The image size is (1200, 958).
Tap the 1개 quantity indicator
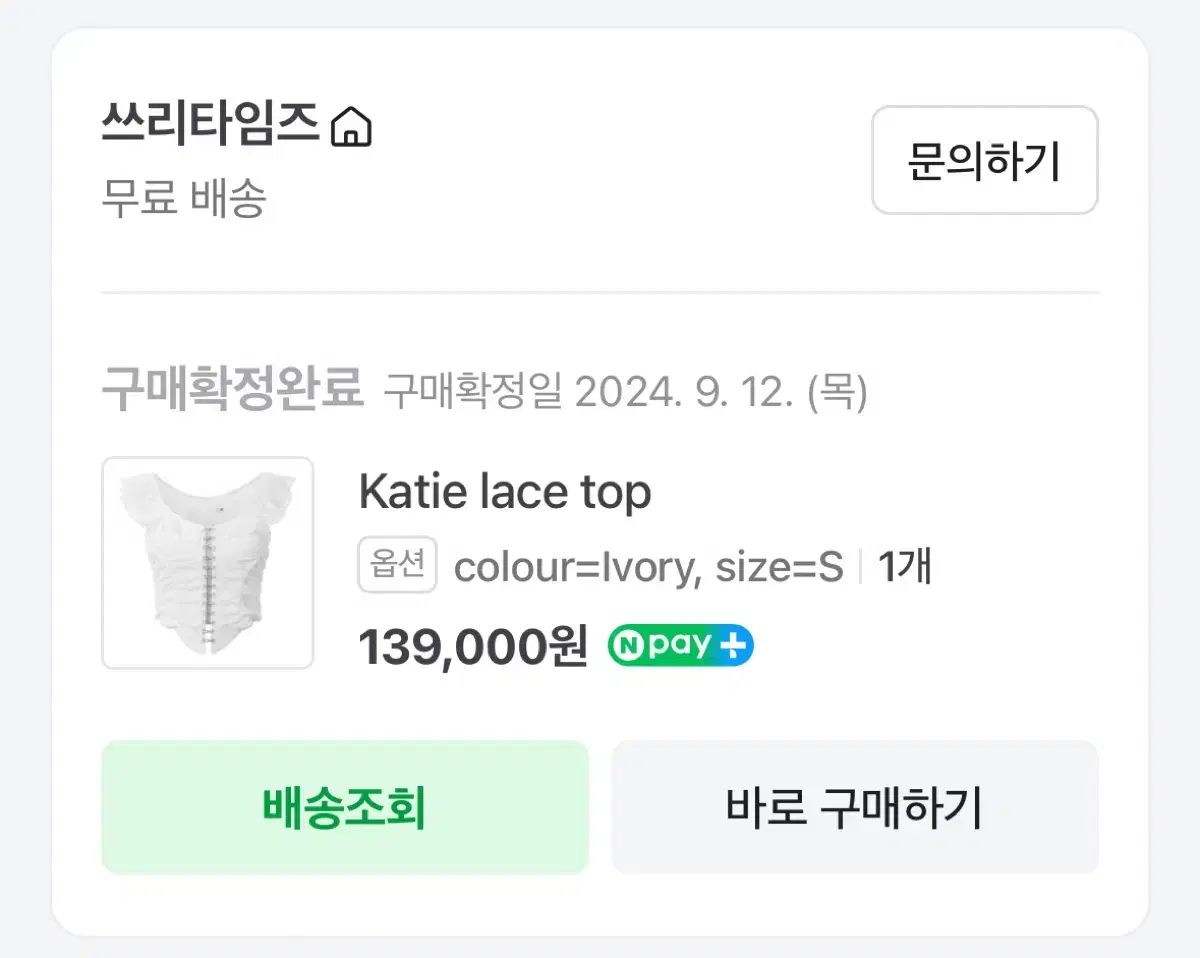pos(905,567)
